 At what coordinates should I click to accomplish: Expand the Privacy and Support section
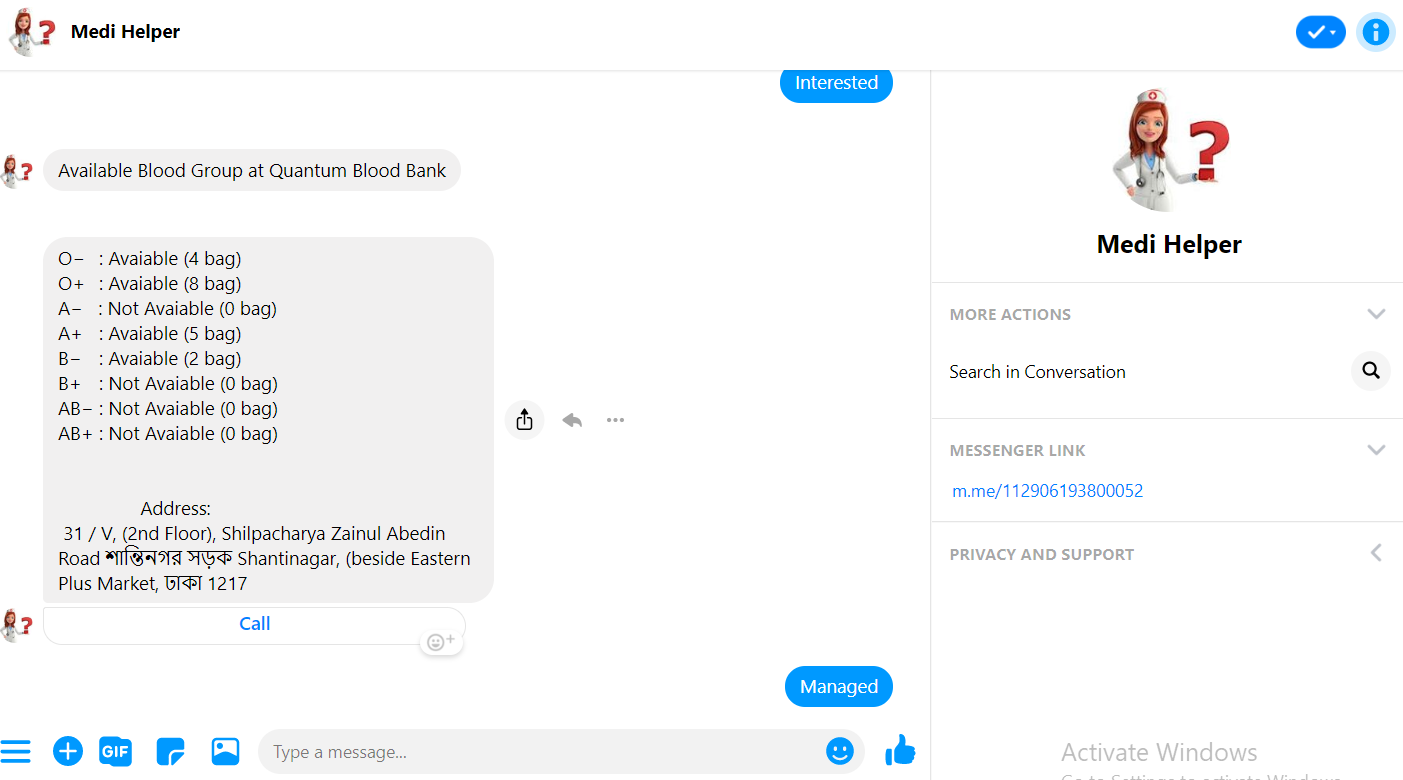coord(1376,553)
